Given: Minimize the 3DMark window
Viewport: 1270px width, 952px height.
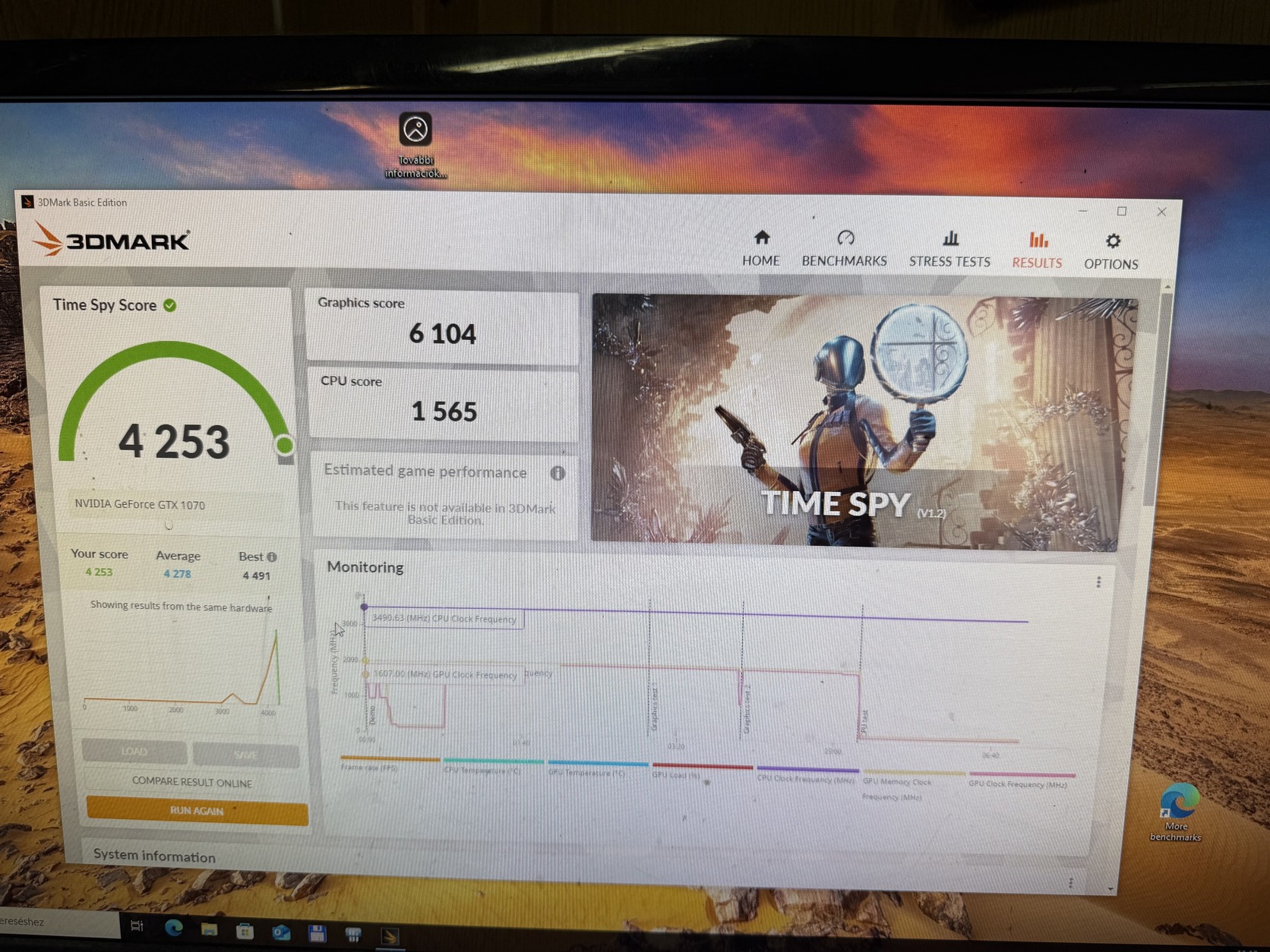Looking at the screenshot, I should click(x=1083, y=210).
